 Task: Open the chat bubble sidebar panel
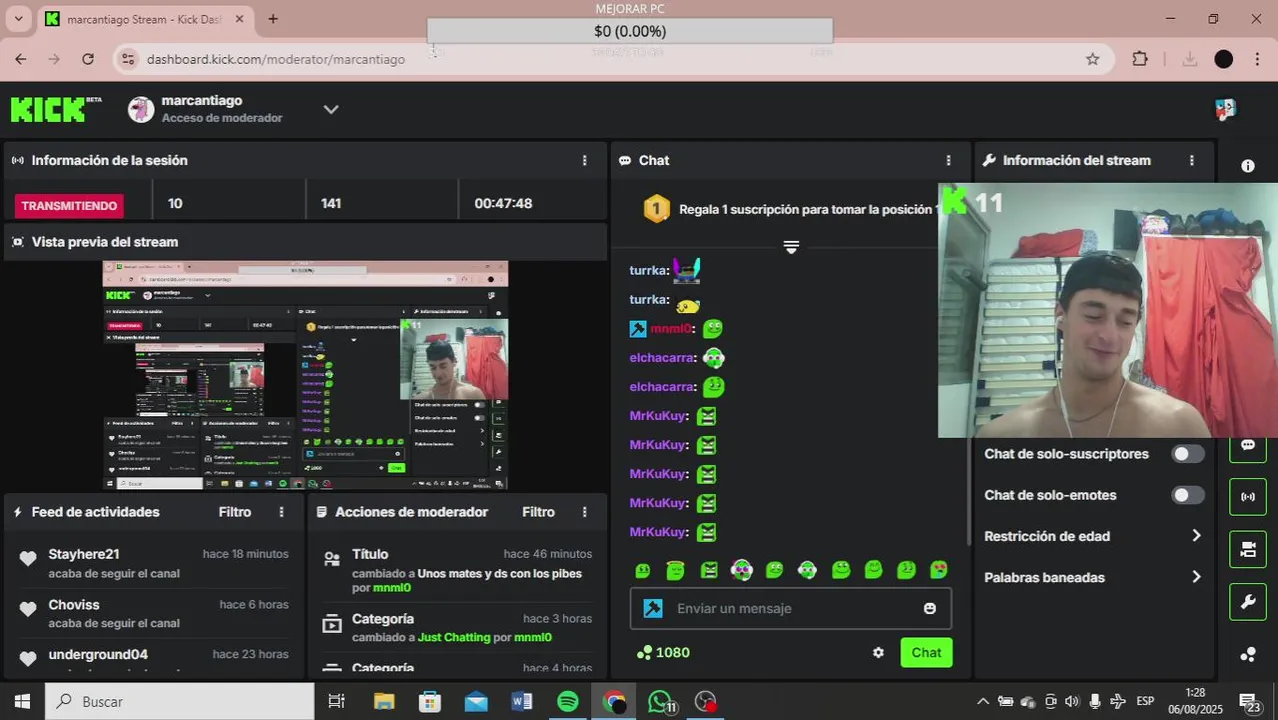coord(1248,445)
